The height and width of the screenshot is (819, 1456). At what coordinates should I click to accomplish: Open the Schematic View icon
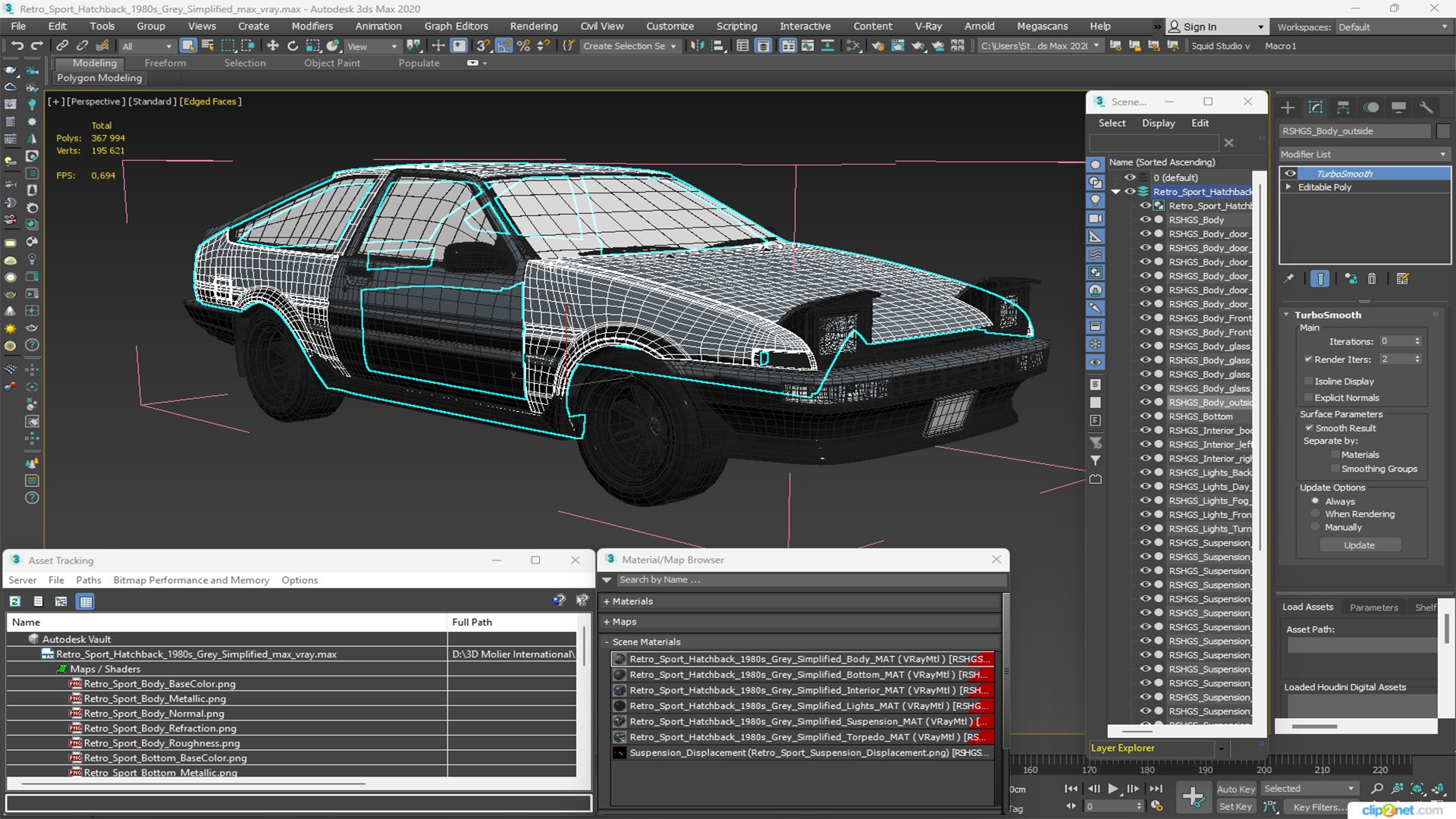[853, 46]
